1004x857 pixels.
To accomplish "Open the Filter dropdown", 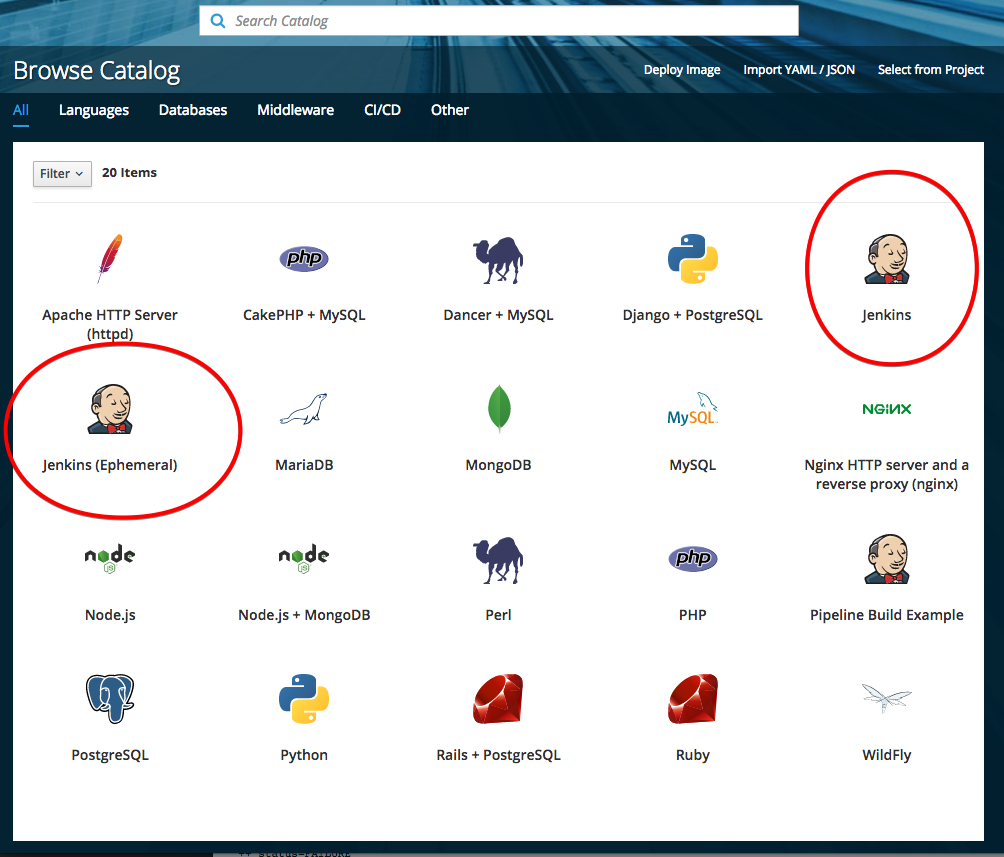I will (x=62, y=174).
